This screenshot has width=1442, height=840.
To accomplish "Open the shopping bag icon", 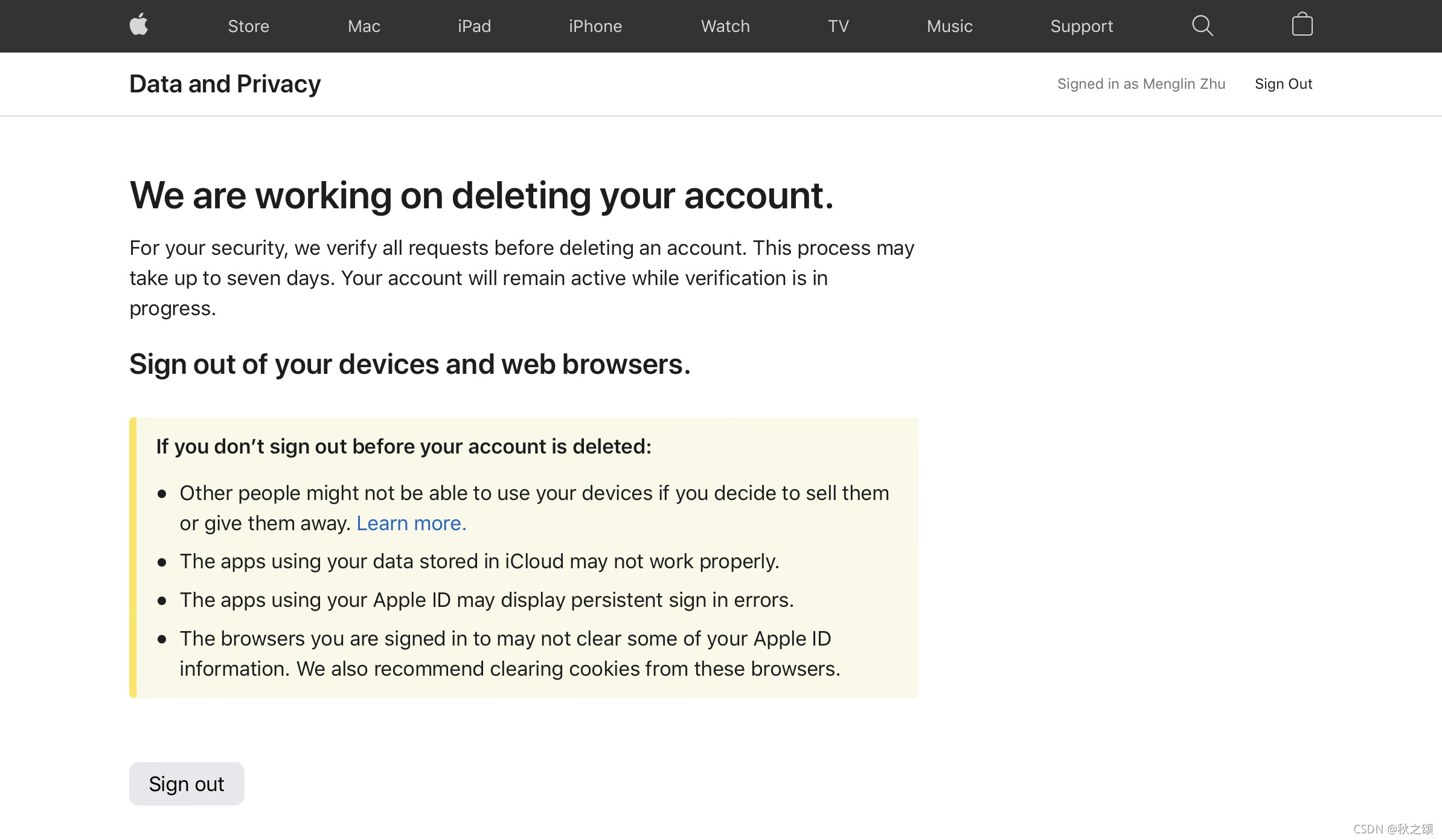I will tap(1302, 25).
